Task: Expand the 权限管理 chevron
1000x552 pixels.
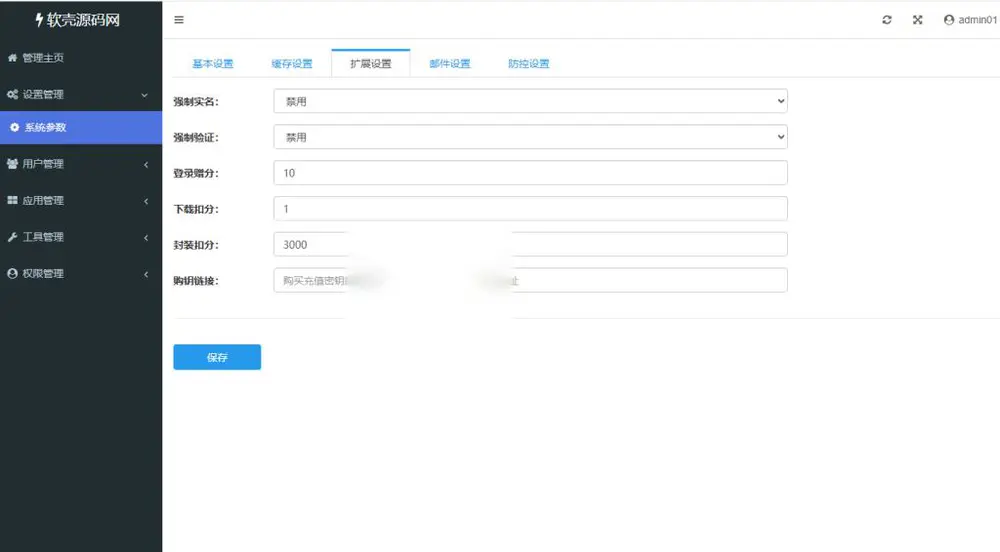Action: (x=145, y=273)
